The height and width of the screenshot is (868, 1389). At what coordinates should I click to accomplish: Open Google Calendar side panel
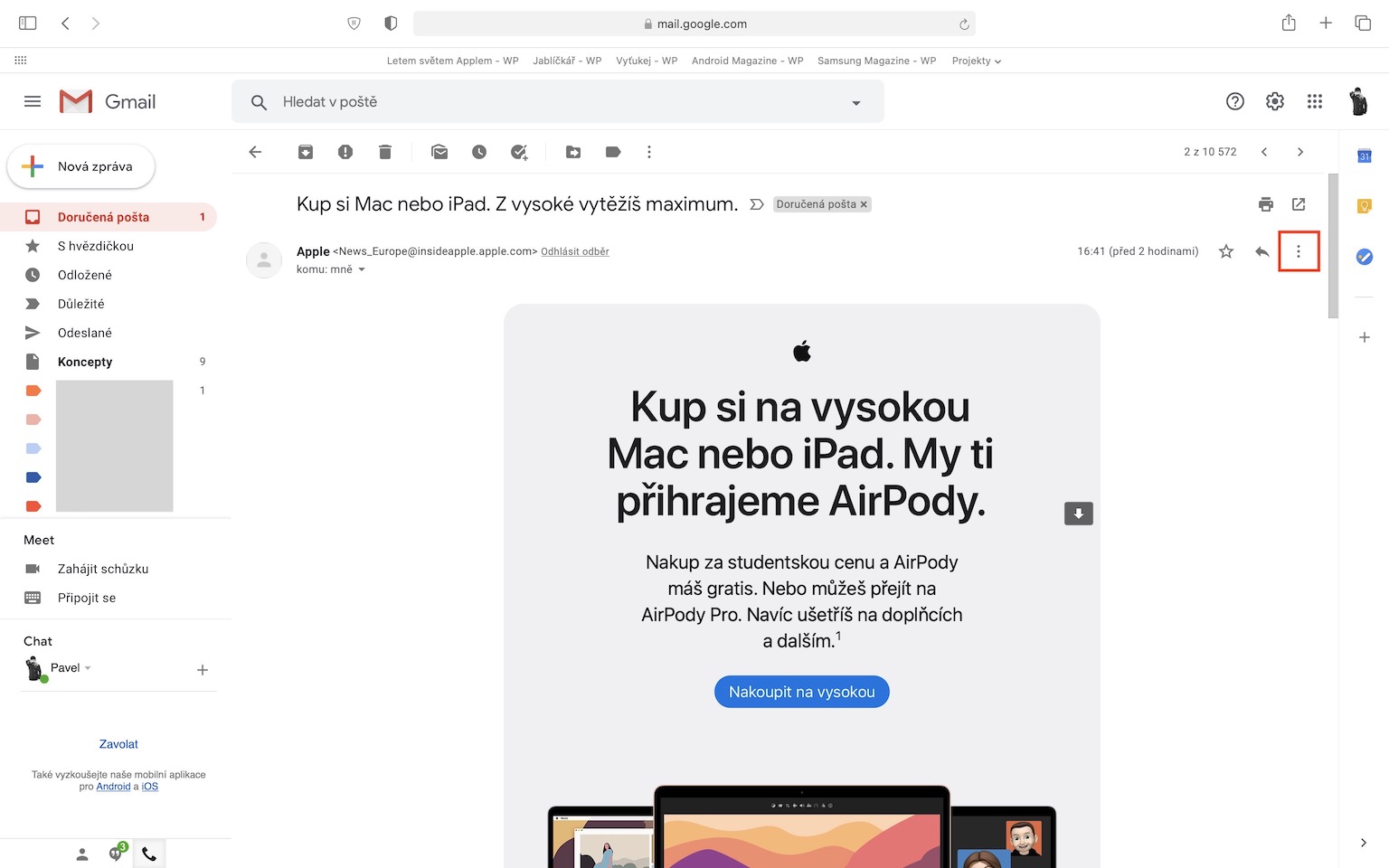click(x=1365, y=156)
